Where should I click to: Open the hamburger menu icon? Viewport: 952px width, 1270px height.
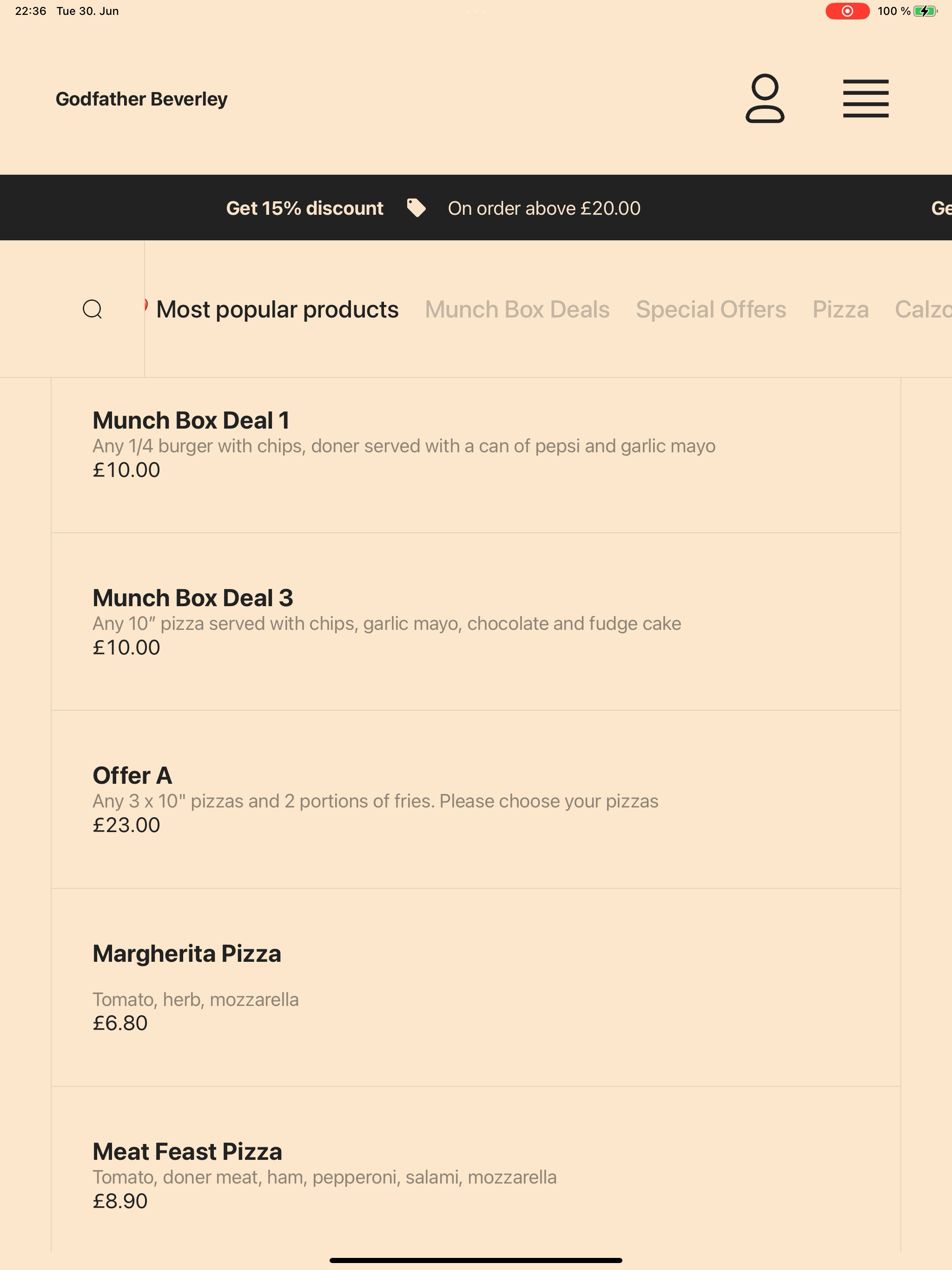[x=865, y=99]
